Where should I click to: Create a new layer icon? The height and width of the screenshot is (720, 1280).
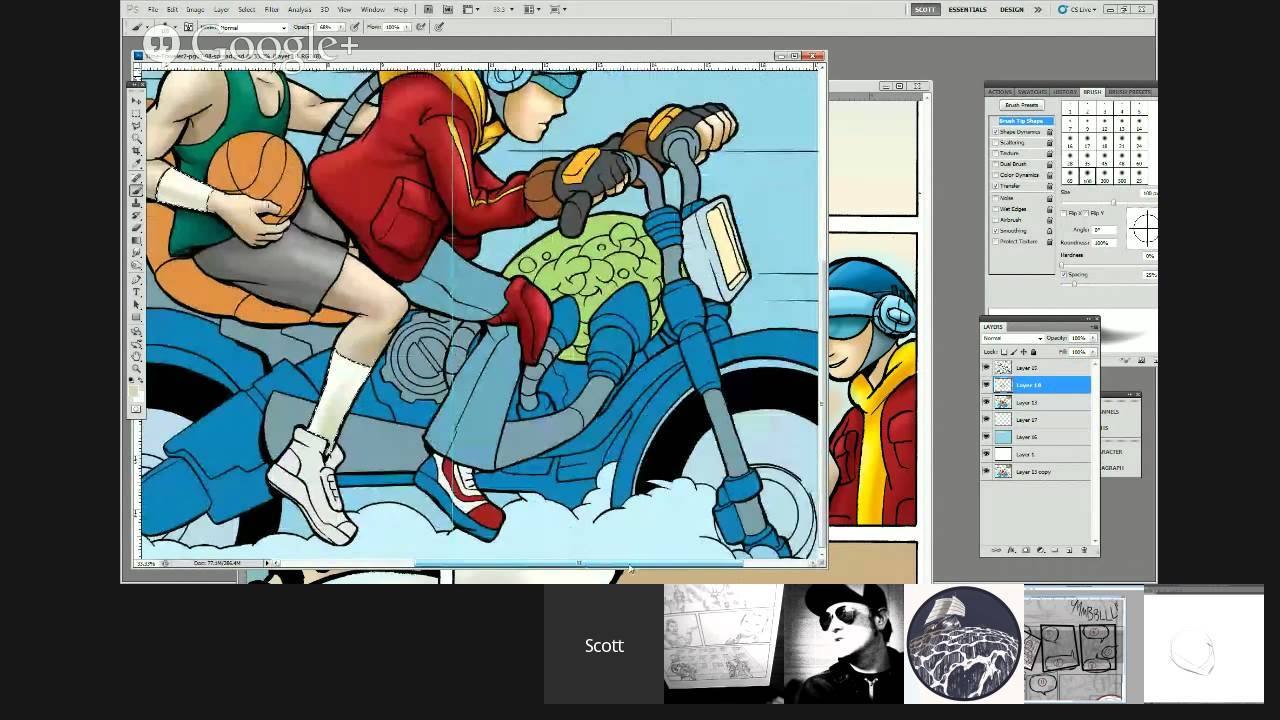1069,550
